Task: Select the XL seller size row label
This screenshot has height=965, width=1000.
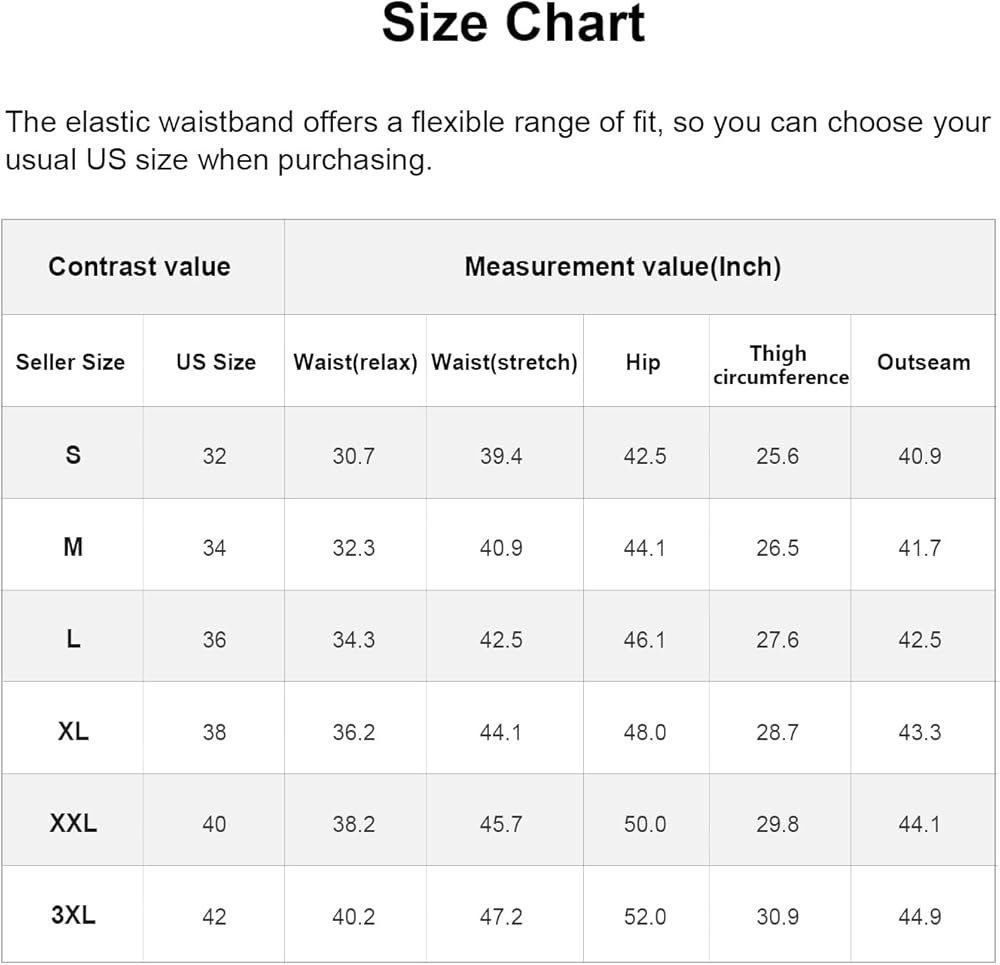Action: click(73, 731)
